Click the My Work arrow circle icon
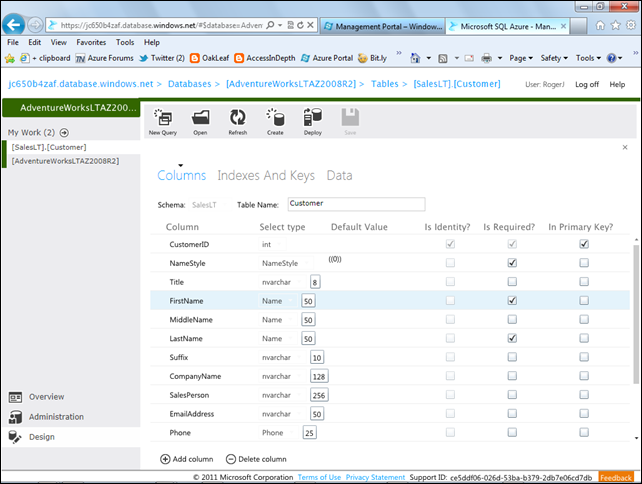 point(64,133)
